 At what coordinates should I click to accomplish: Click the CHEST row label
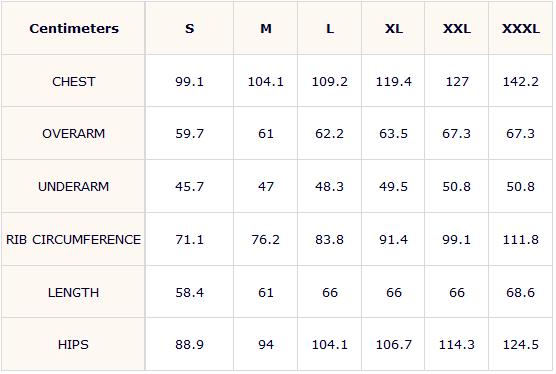74,82
